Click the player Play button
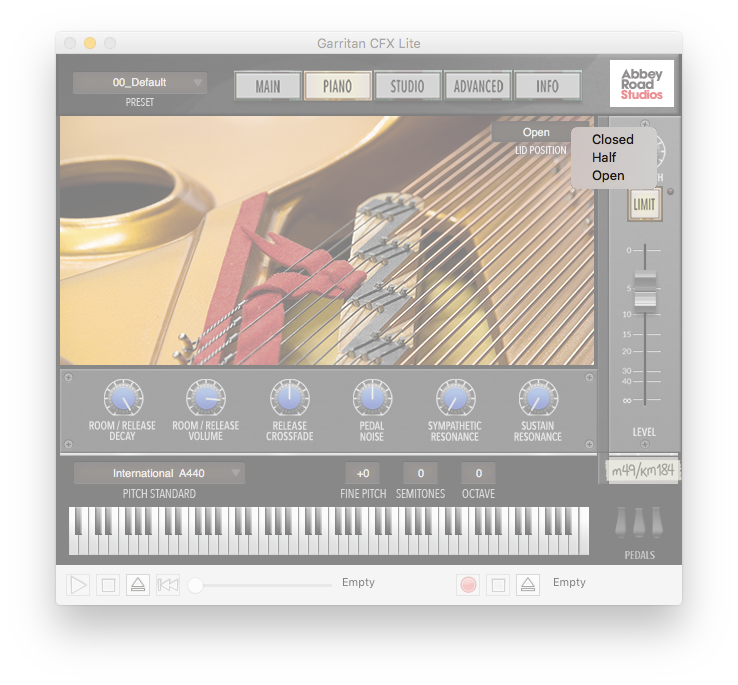 click(x=78, y=585)
